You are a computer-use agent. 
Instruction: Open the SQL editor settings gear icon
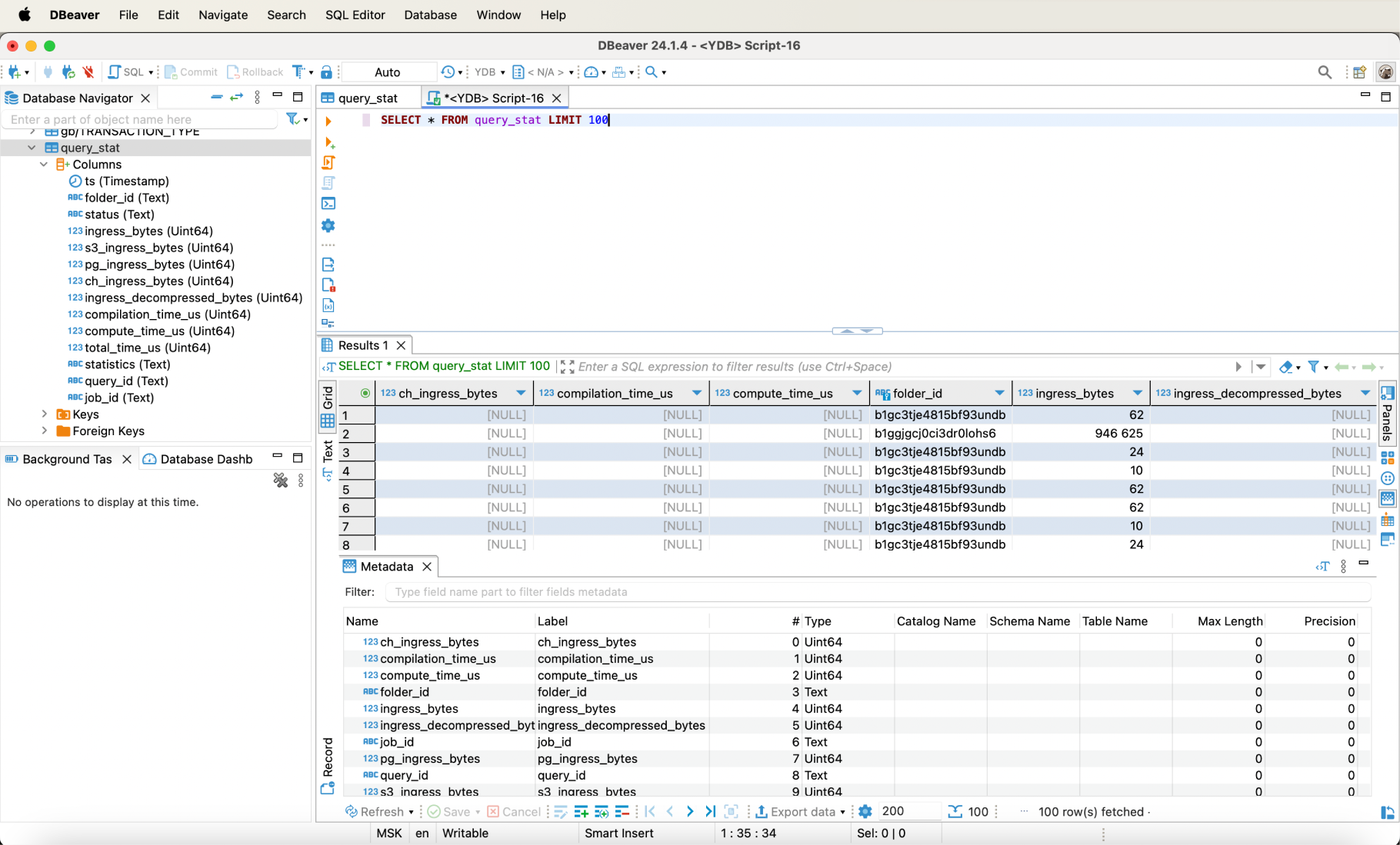(328, 225)
